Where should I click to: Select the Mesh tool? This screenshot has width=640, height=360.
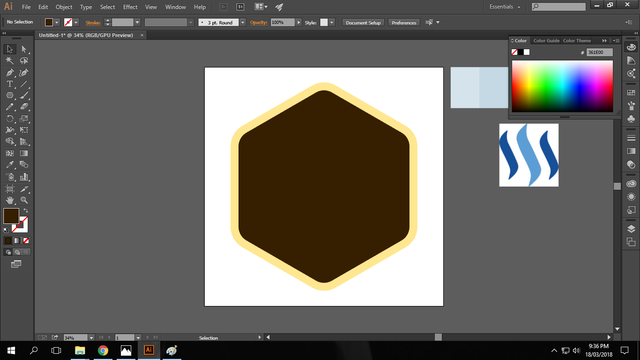(x=9, y=153)
